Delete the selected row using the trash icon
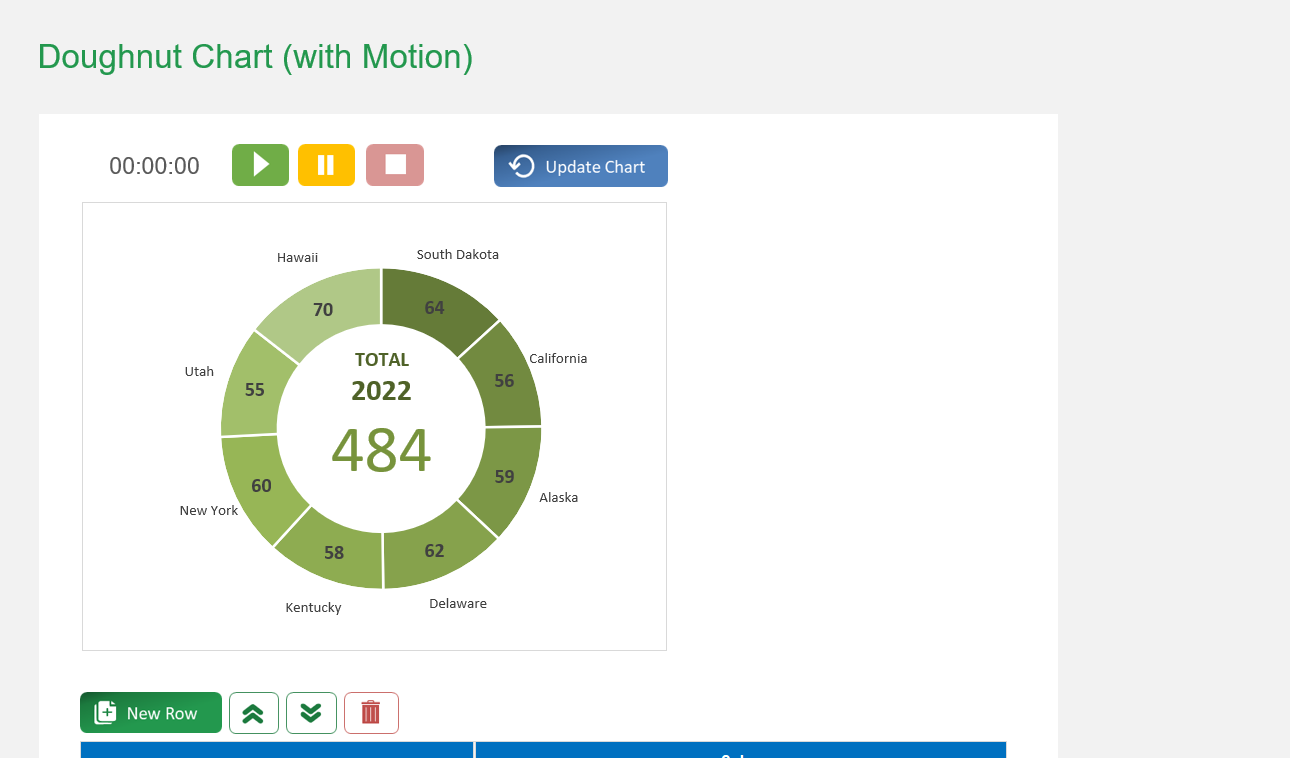Screen dimensions: 1290x758 point(371,712)
